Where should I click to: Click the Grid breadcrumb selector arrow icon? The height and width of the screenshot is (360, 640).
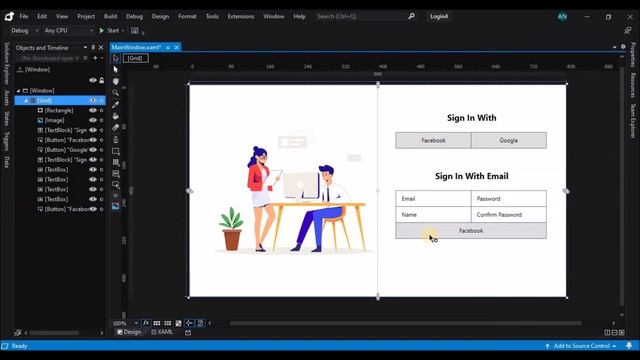tap(116, 58)
